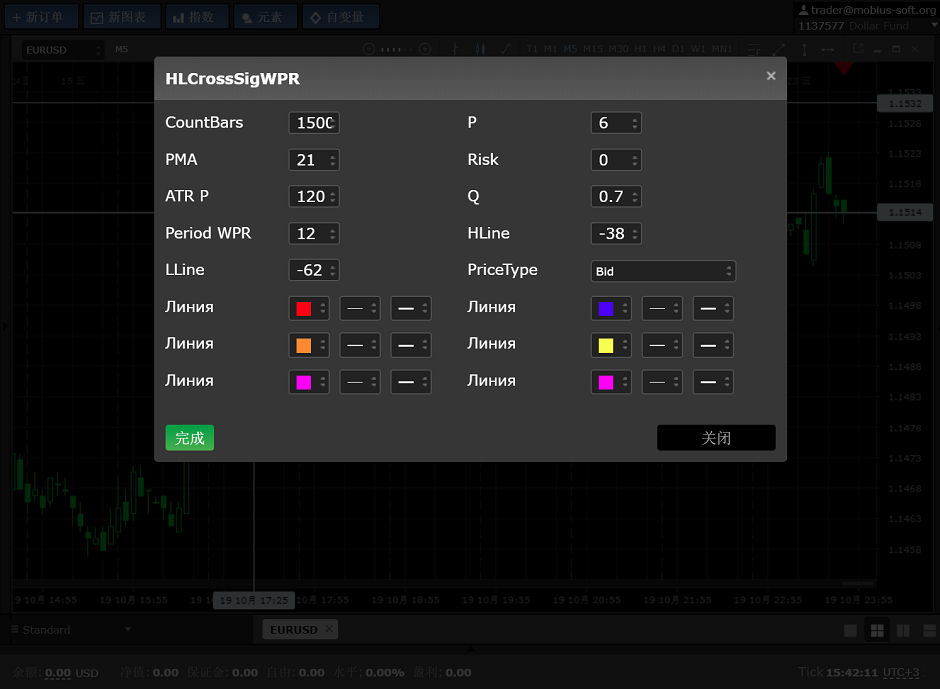Open line style dropdown beside yellow swatch
This screenshot has height=689, width=940.
point(662,345)
